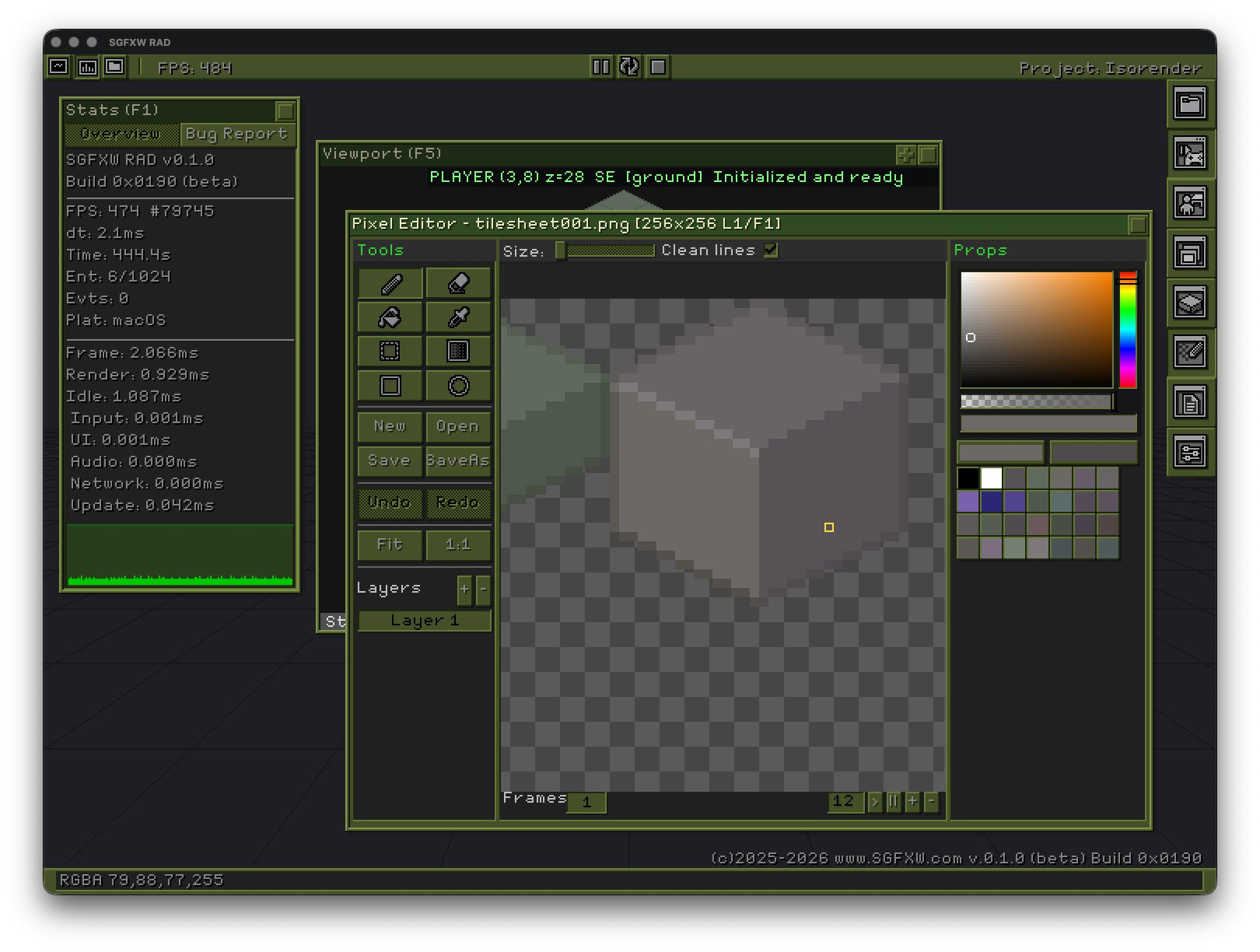Image resolution: width=1260 pixels, height=952 pixels.
Task: Open the stacked windows panel in sidebar
Action: [x=1191, y=254]
